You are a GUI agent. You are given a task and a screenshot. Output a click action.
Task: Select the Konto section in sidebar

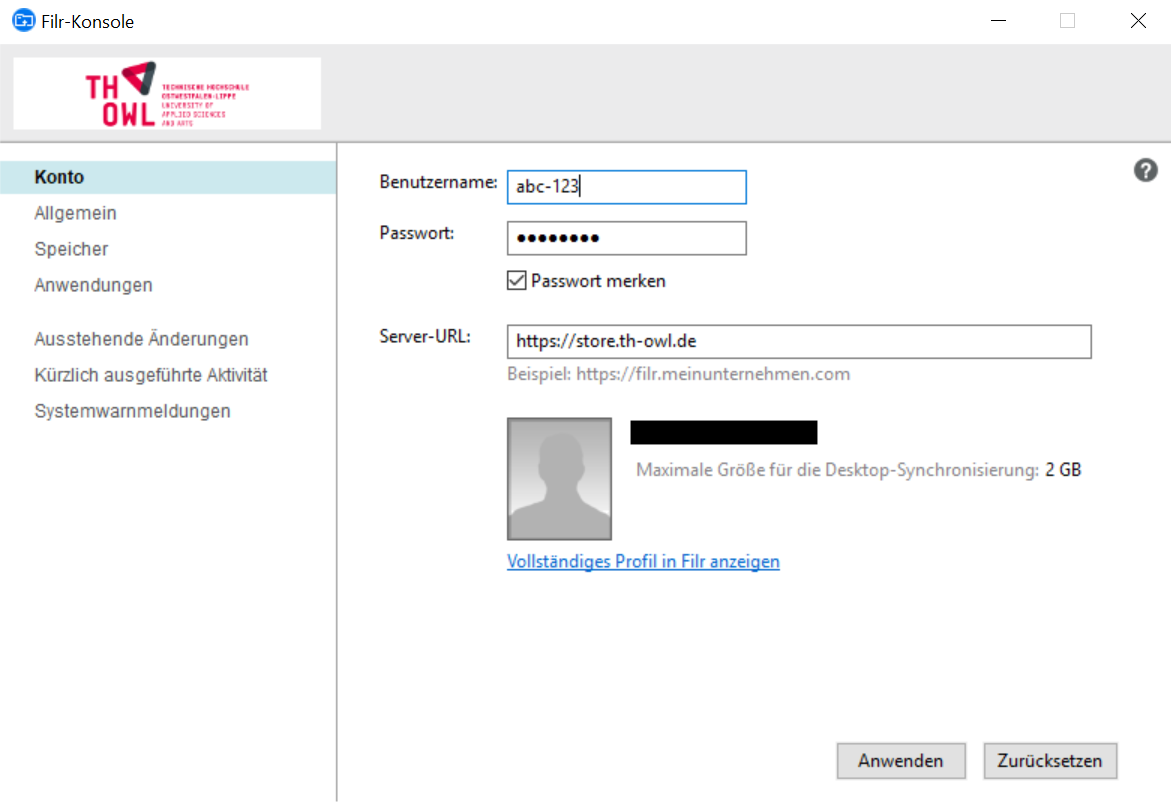click(x=59, y=177)
